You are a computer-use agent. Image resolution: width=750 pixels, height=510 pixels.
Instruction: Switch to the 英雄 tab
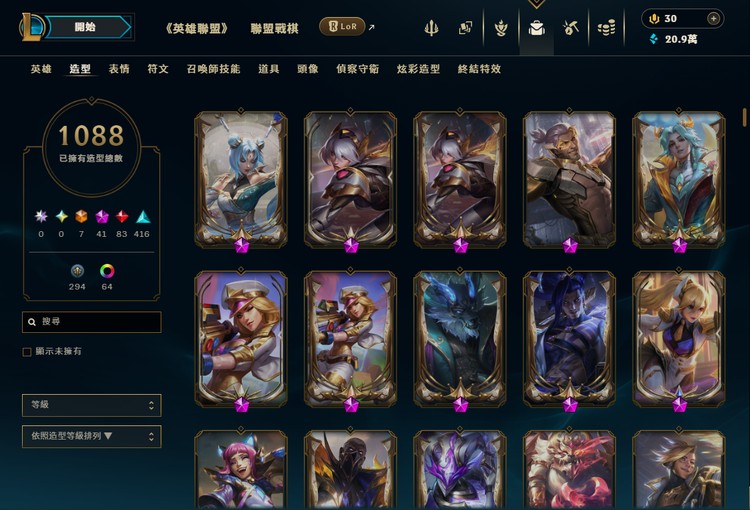click(x=41, y=69)
